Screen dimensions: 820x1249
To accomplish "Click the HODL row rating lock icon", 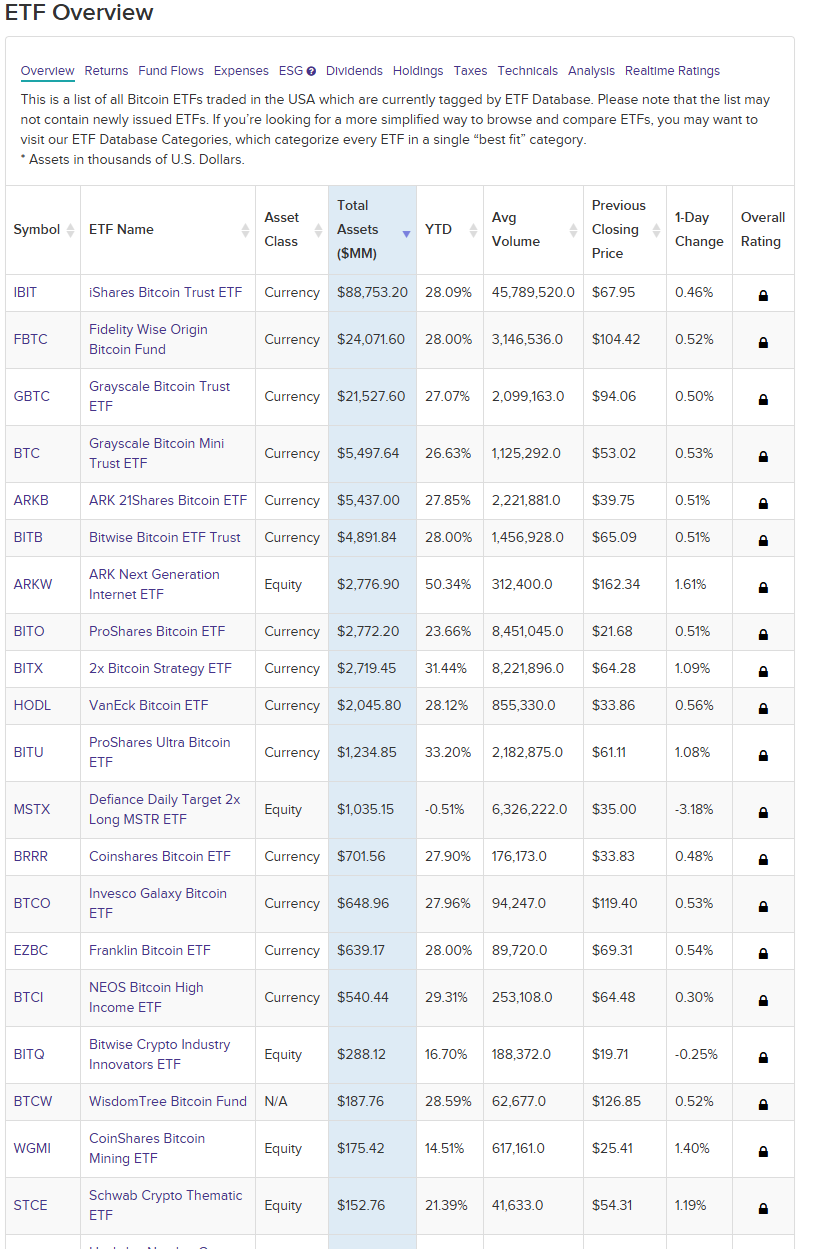I will (763, 708).
